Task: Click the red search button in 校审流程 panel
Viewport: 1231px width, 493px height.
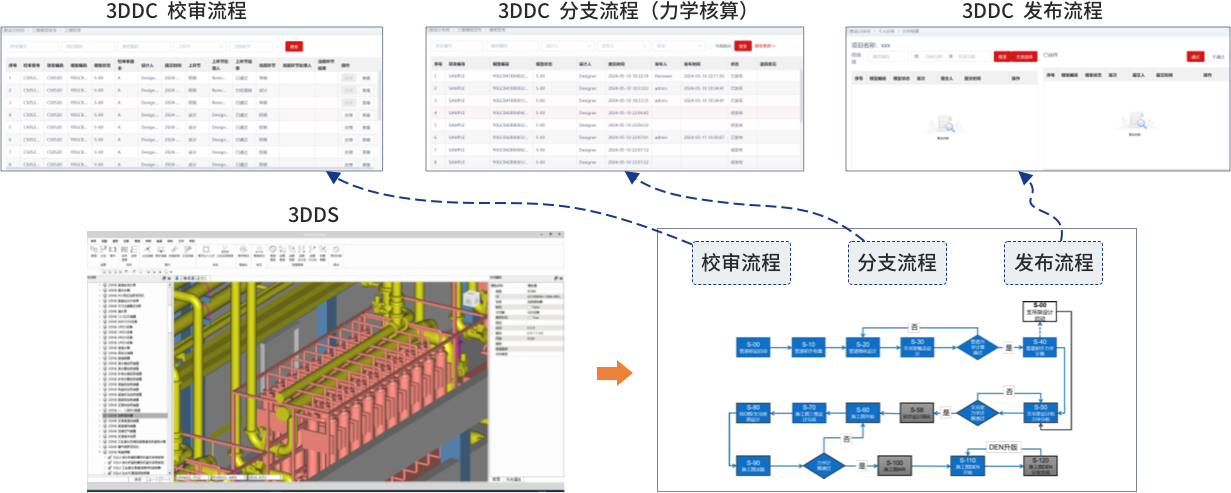Action: coord(294,46)
